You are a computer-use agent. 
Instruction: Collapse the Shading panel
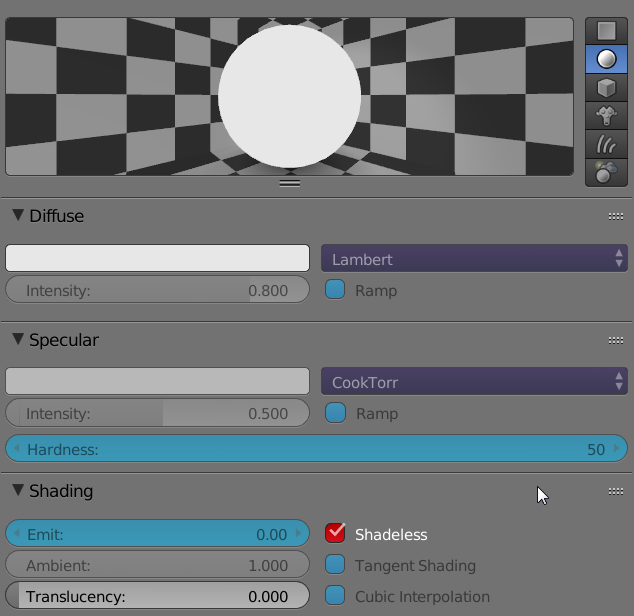(x=18, y=490)
